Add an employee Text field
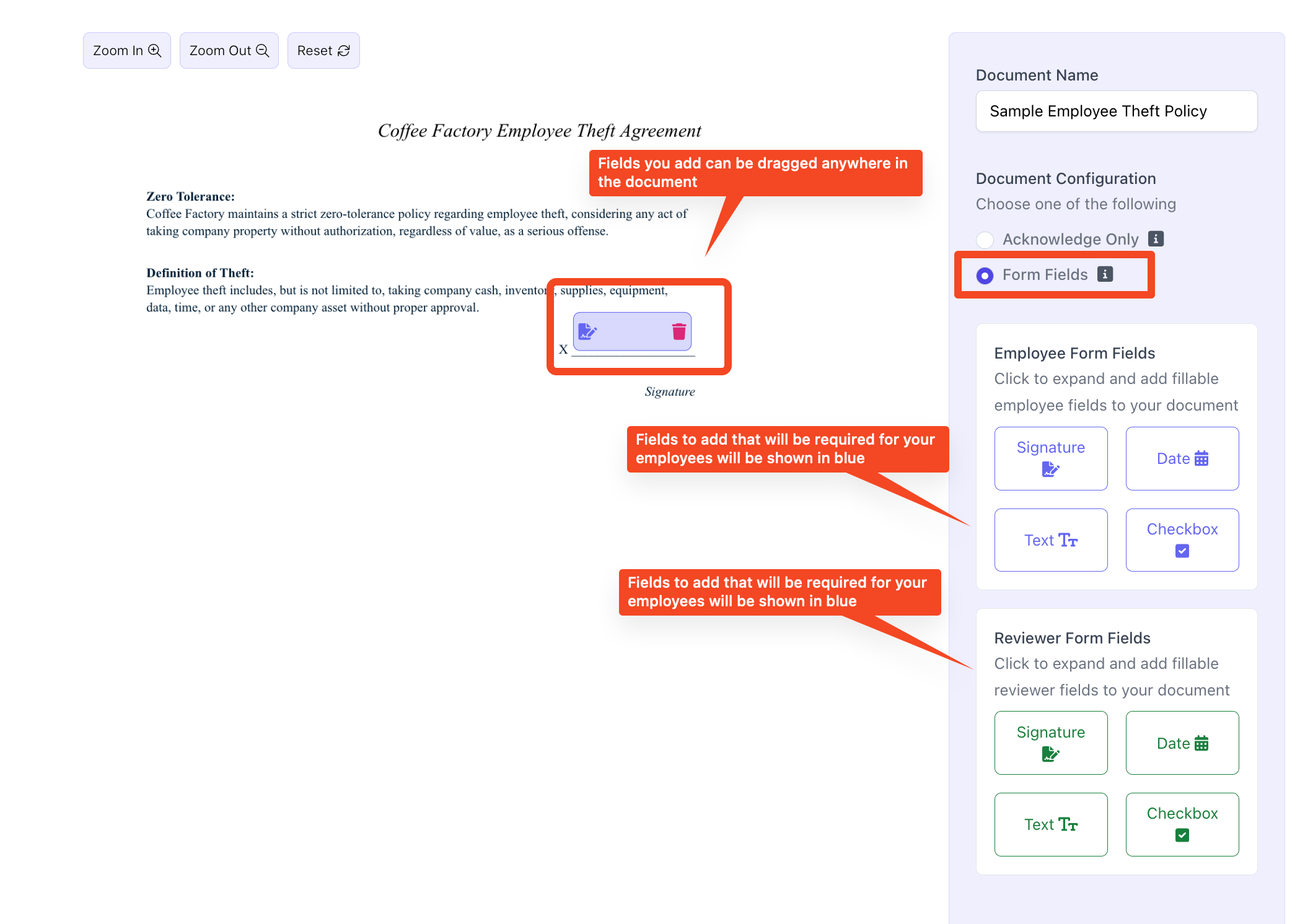 pos(1050,539)
